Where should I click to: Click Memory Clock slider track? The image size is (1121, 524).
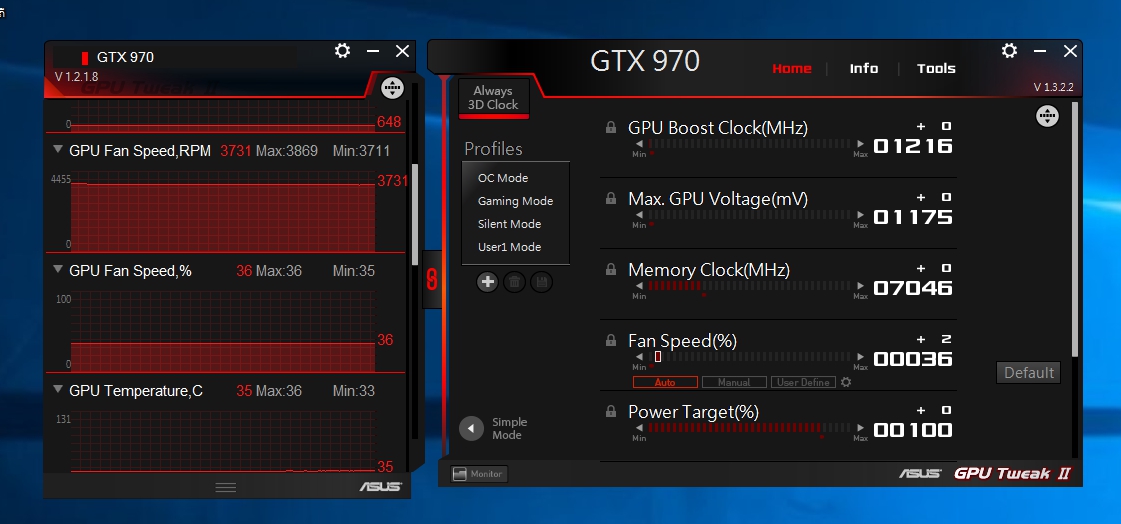[750, 286]
